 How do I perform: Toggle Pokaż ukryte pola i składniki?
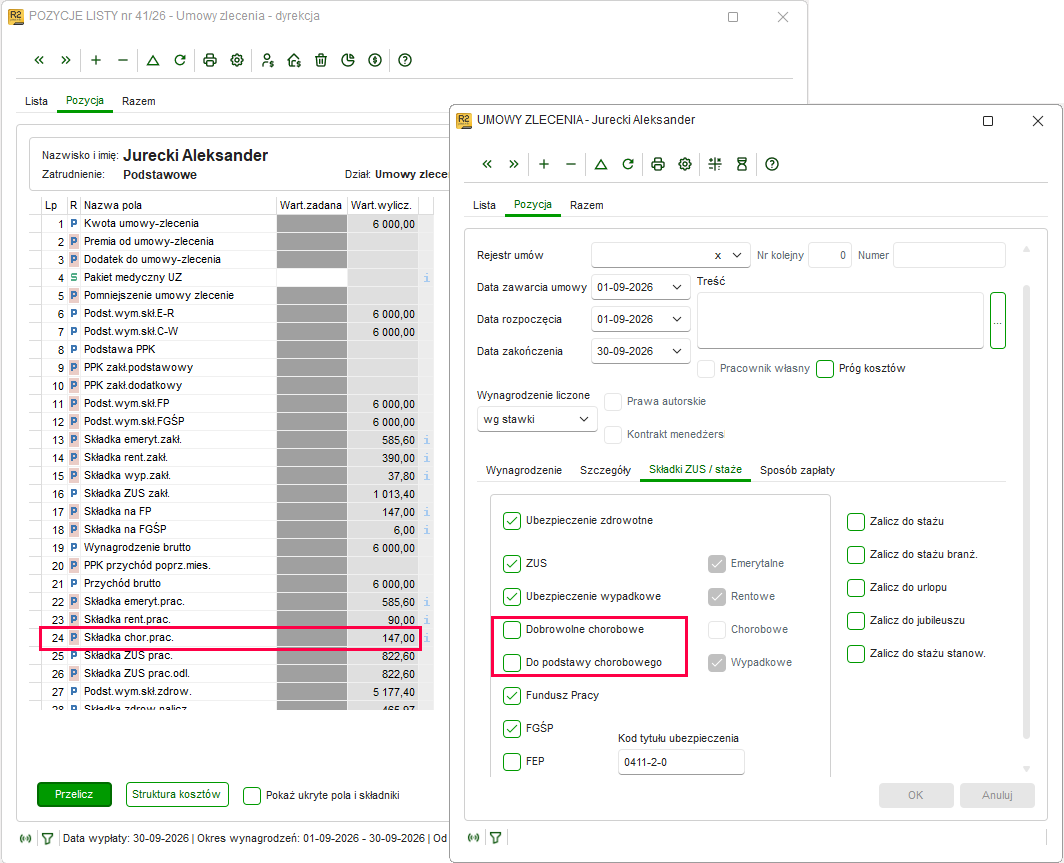click(x=252, y=796)
